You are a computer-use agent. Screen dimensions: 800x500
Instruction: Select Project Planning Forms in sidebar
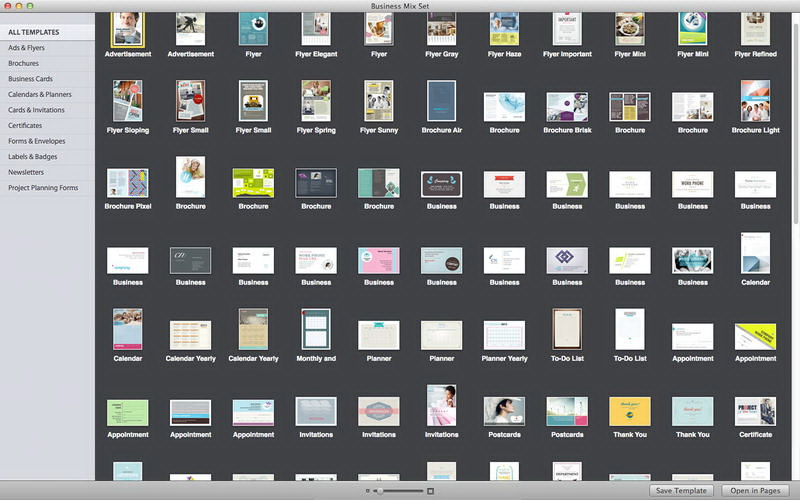pos(43,188)
